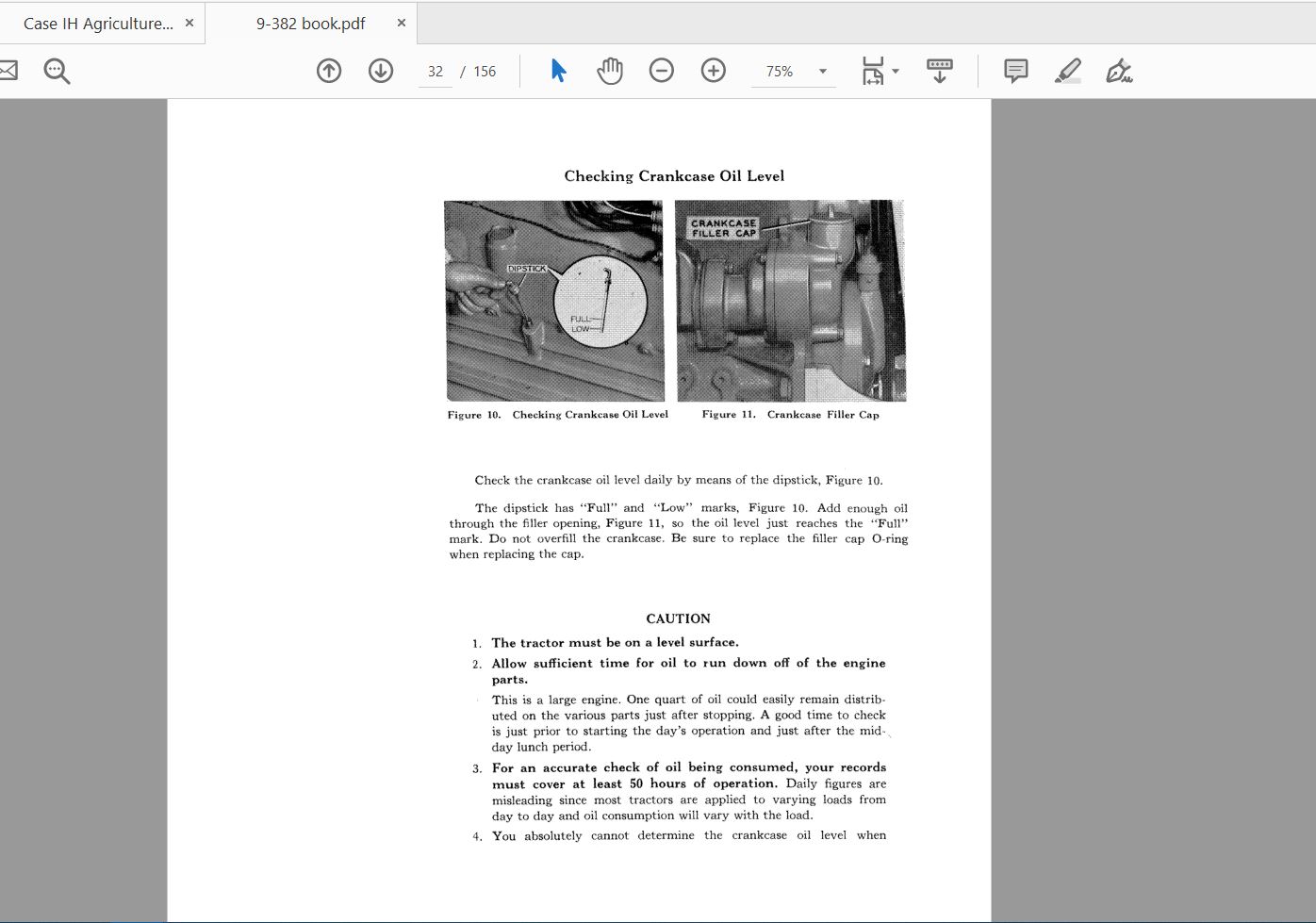This screenshot has height=923, width=1316.
Task: Zoom out with the minus icon
Action: click(662, 71)
